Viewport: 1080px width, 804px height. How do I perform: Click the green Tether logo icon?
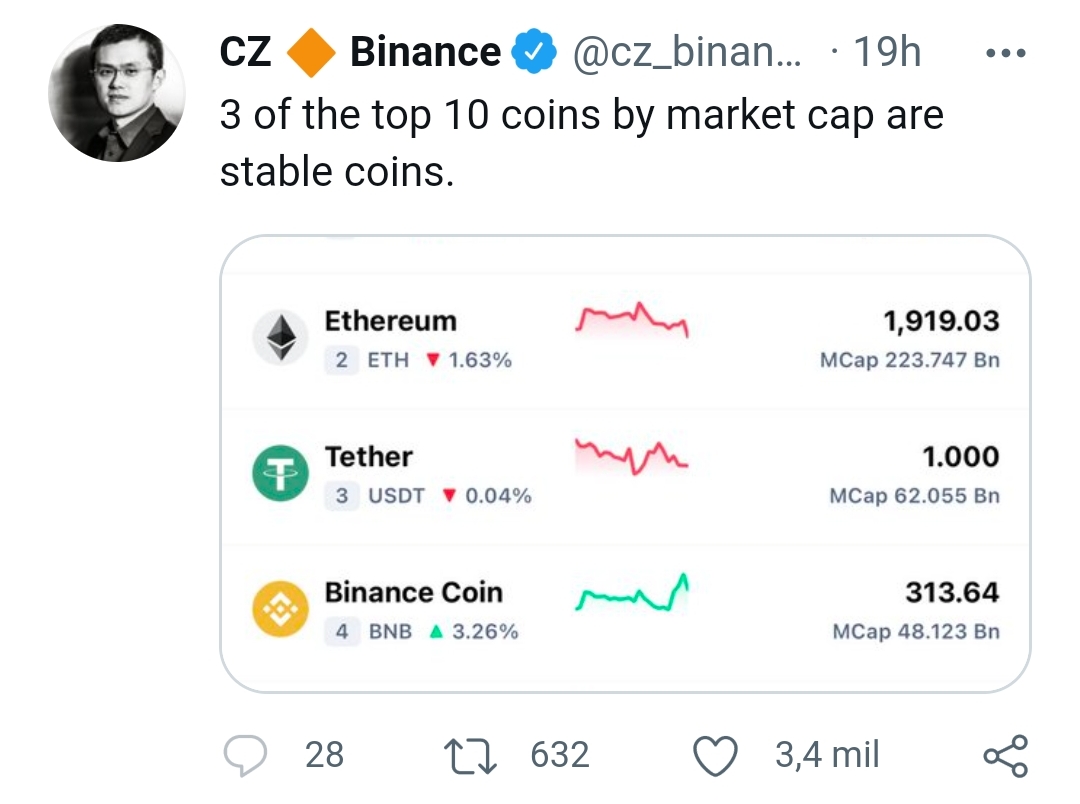click(x=280, y=473)
